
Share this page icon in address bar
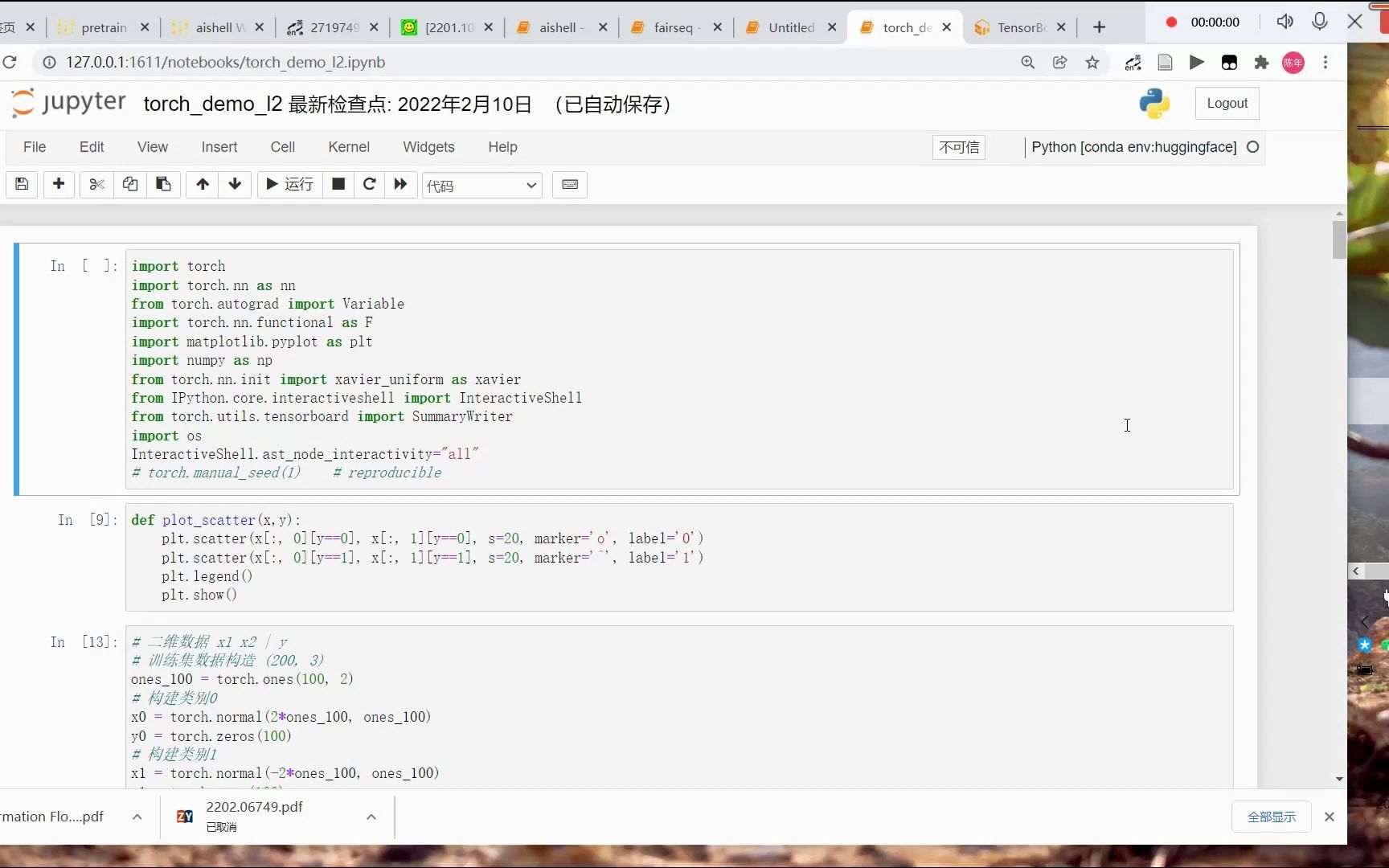tap(1059, 62)
